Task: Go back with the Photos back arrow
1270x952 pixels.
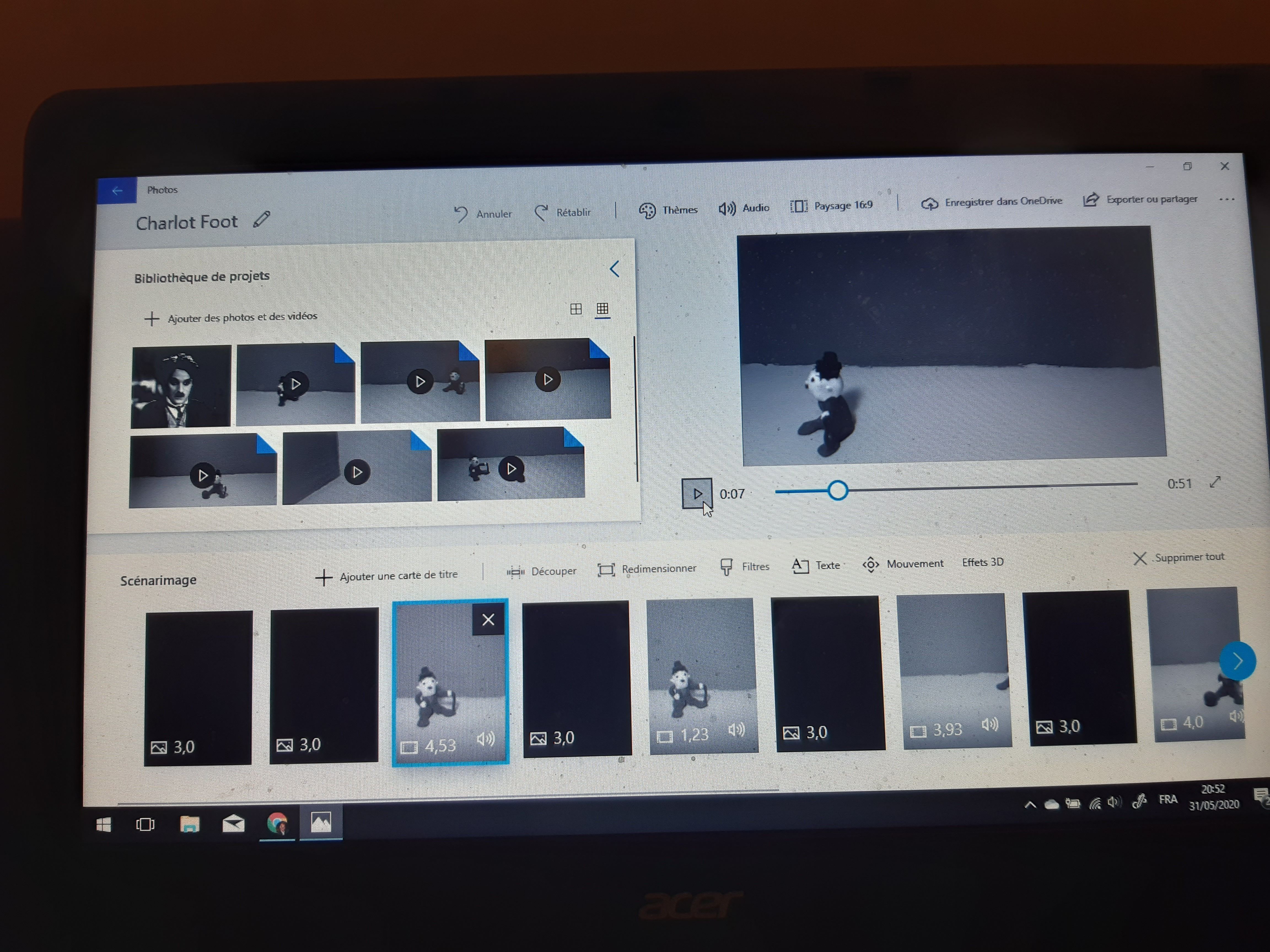Action: point(117,191)
